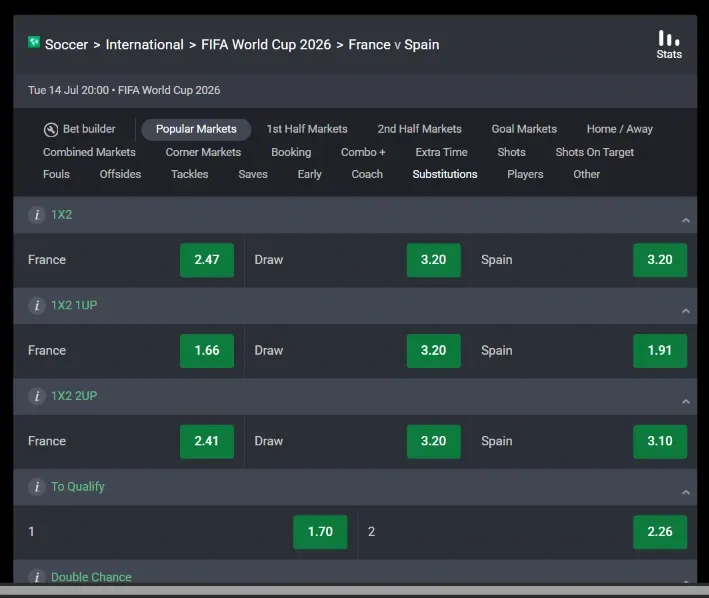
Task: Collapse the 1X2 market section
Action: [x=686, y=221]
